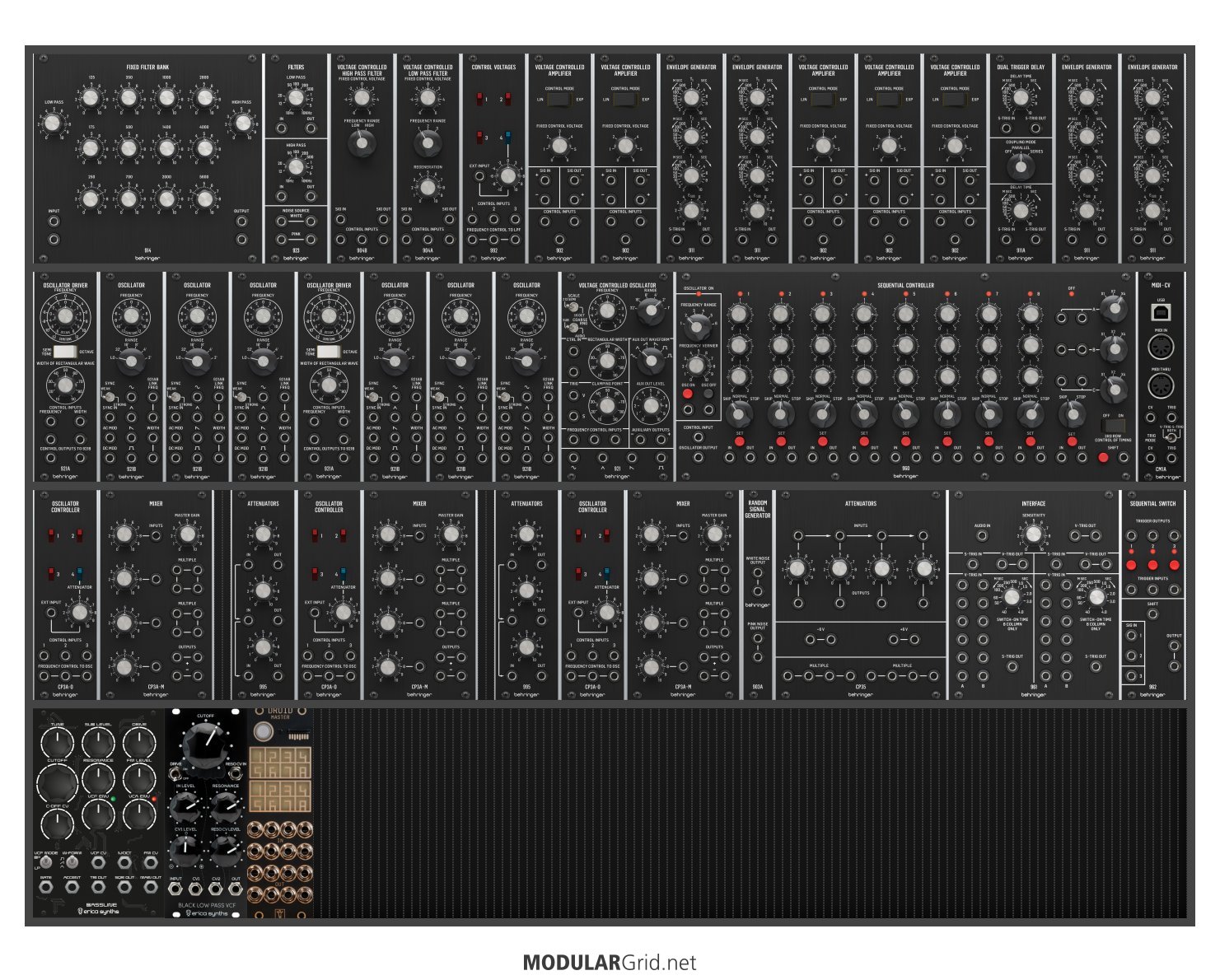This screenshot has width=1220, height=980.
Task: Click the MIDI IN DIN connector
Action: (x=1161, y=347)
